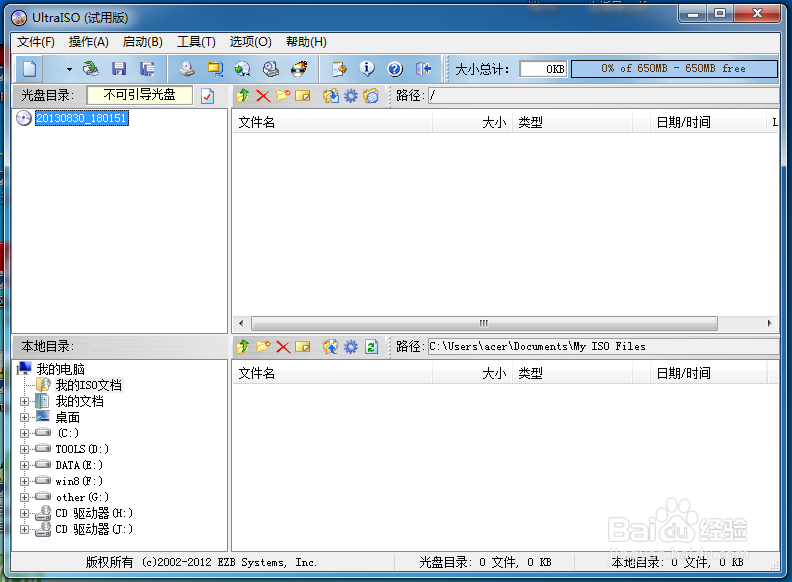Go up one level in local directory toolbar
792x582 pixels.
243,347
